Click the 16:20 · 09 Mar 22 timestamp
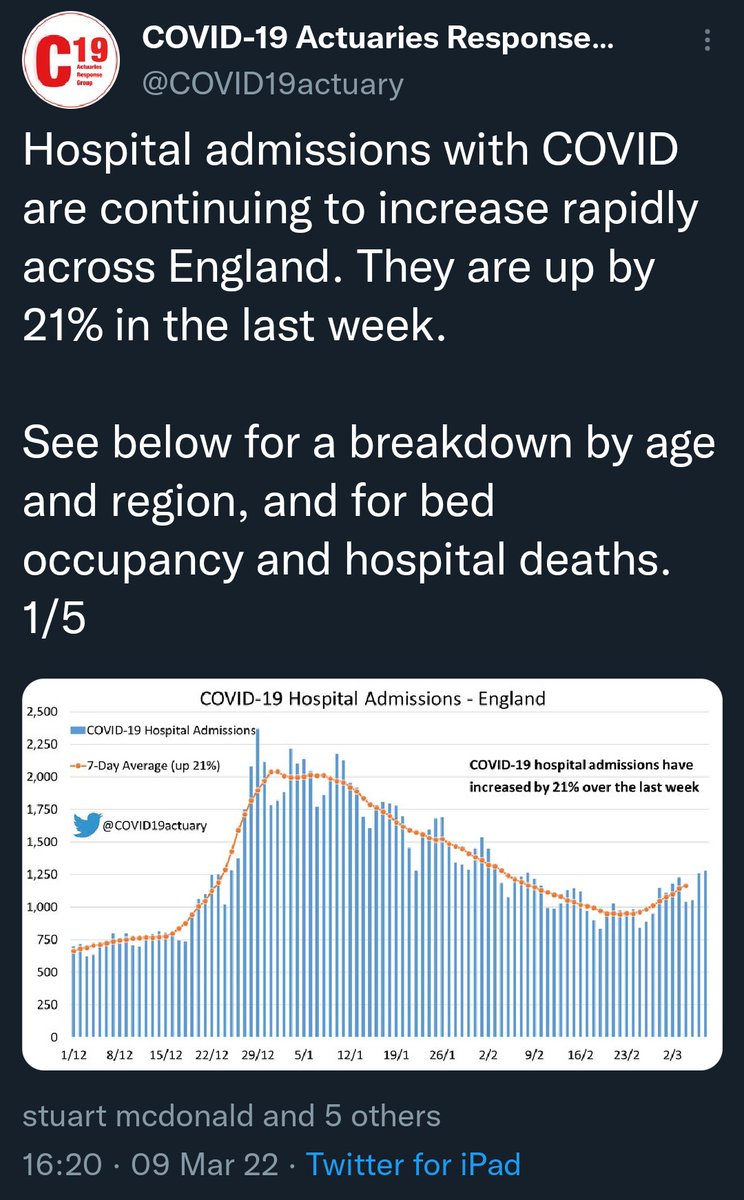The image size is (744, 1200). (155, 1165)
